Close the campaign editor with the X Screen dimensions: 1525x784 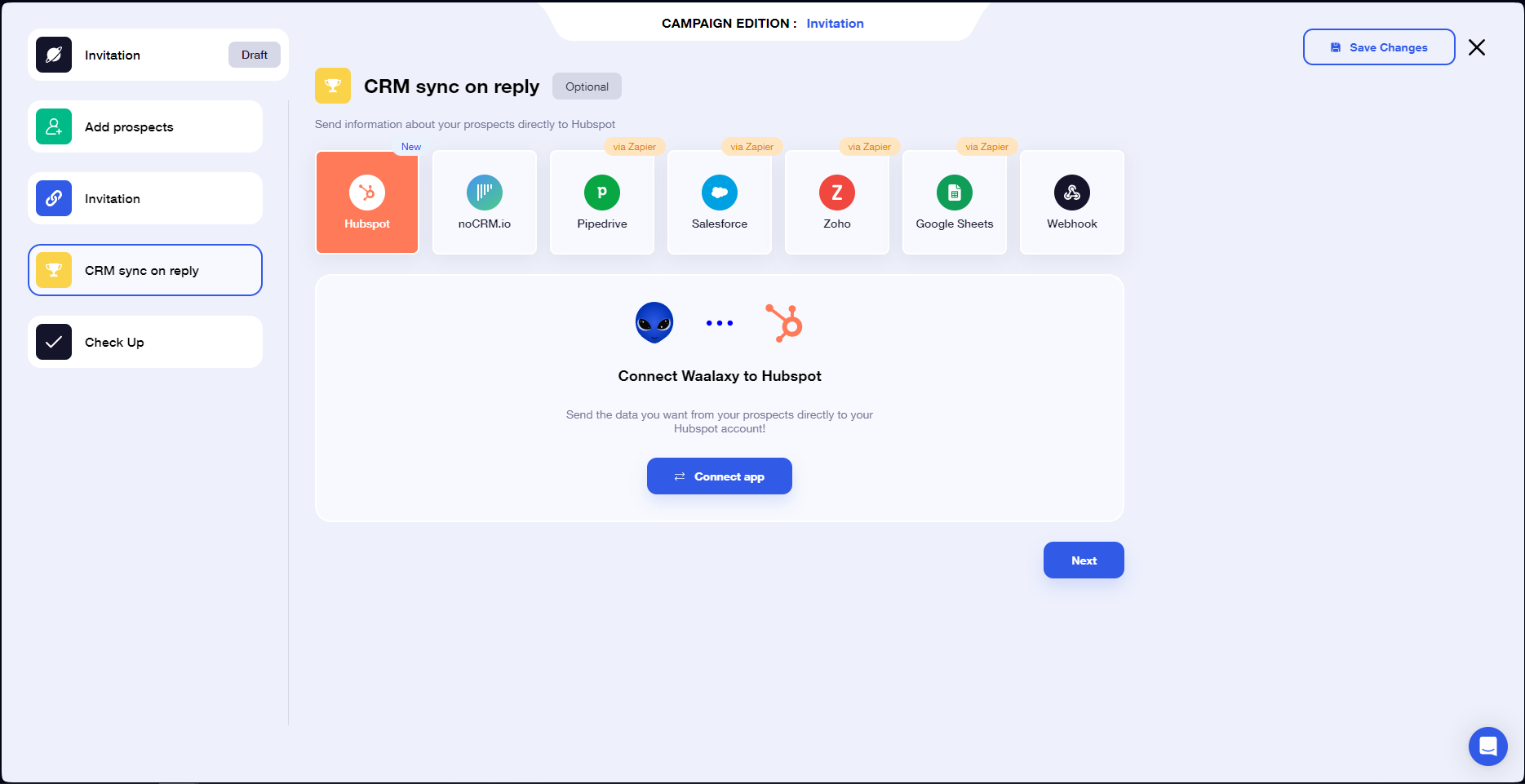pyautogui.click(x=1477, y=47)
